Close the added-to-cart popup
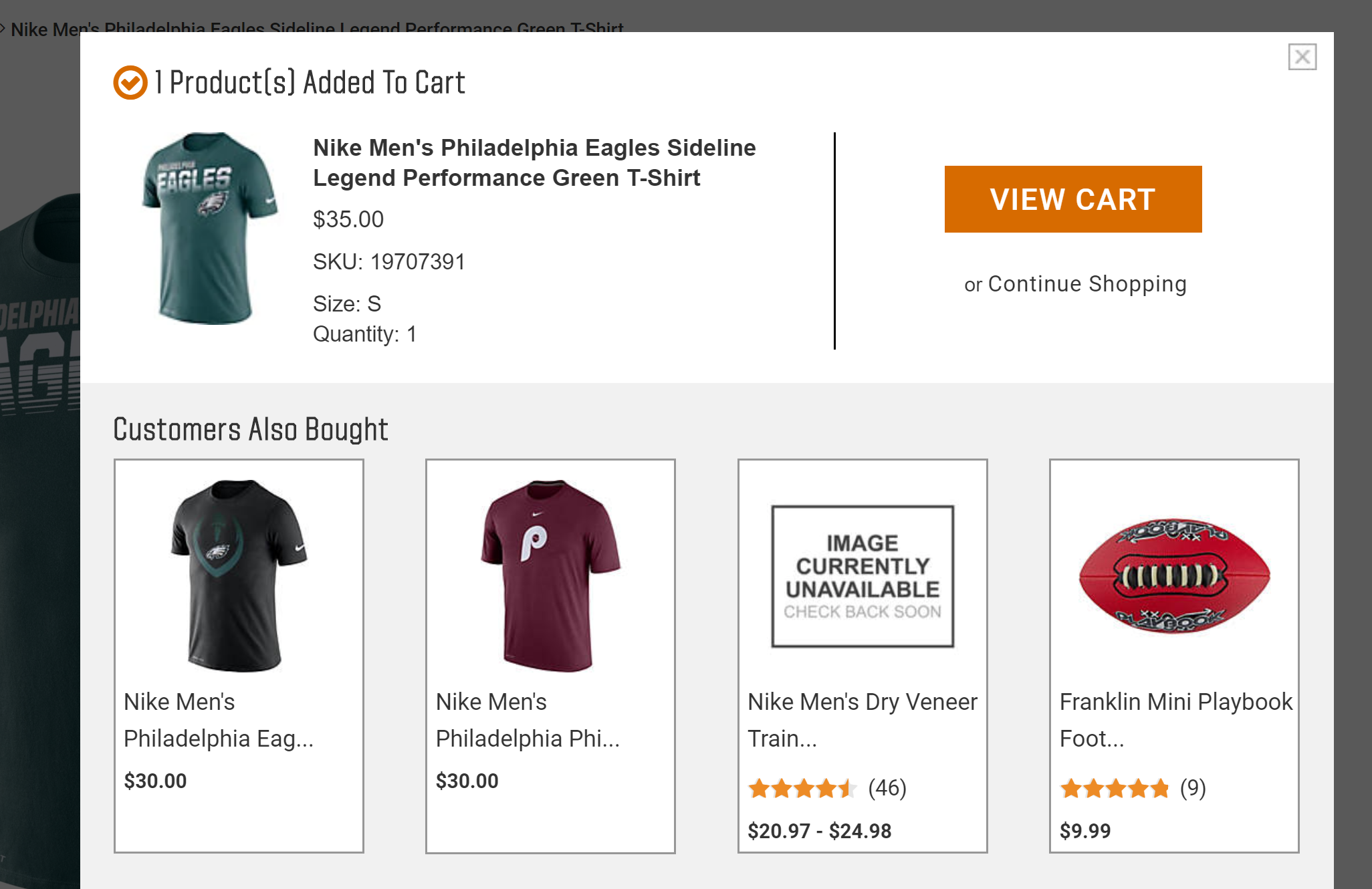The height and width of the screenshot is (889, 1372). pos(1302,57)
